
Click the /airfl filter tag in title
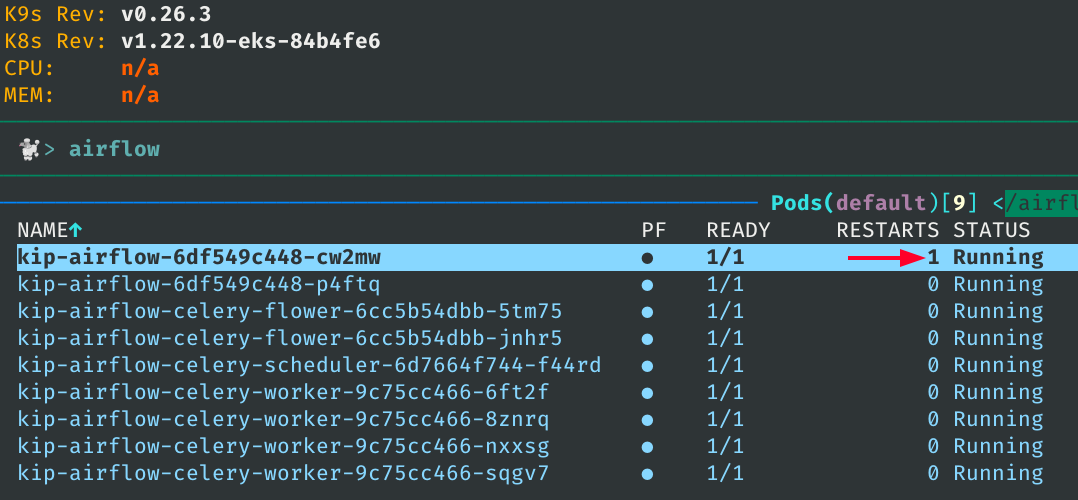tap(1041, 203)
